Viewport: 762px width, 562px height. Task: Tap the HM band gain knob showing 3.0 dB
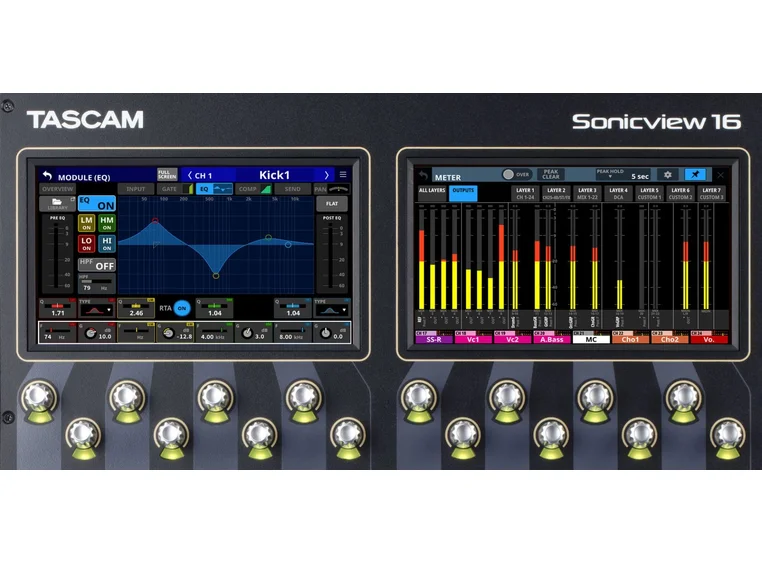(247, 334)
